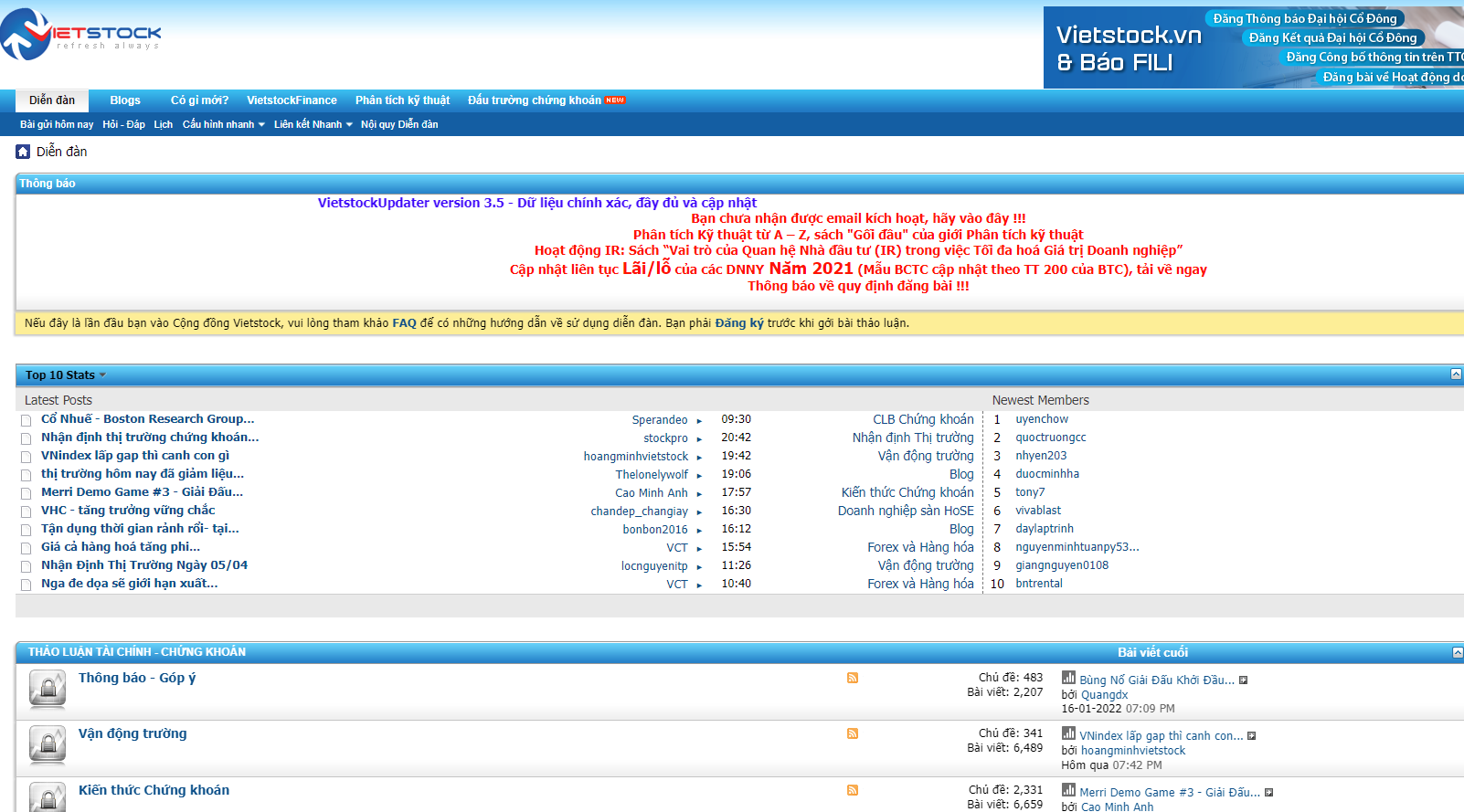Viewport: 1464px width, 812px height.
Task: Click post icon beside Nhận Định Thị Trường Ngày 05/04
Action: [27, 566]
